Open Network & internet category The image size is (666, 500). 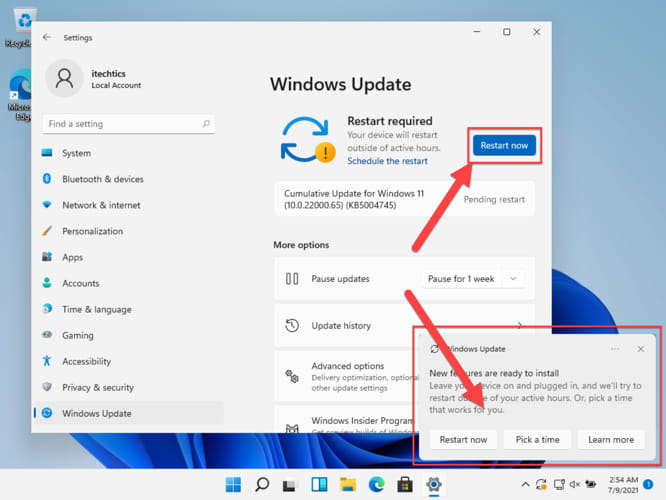coord(127,205)
